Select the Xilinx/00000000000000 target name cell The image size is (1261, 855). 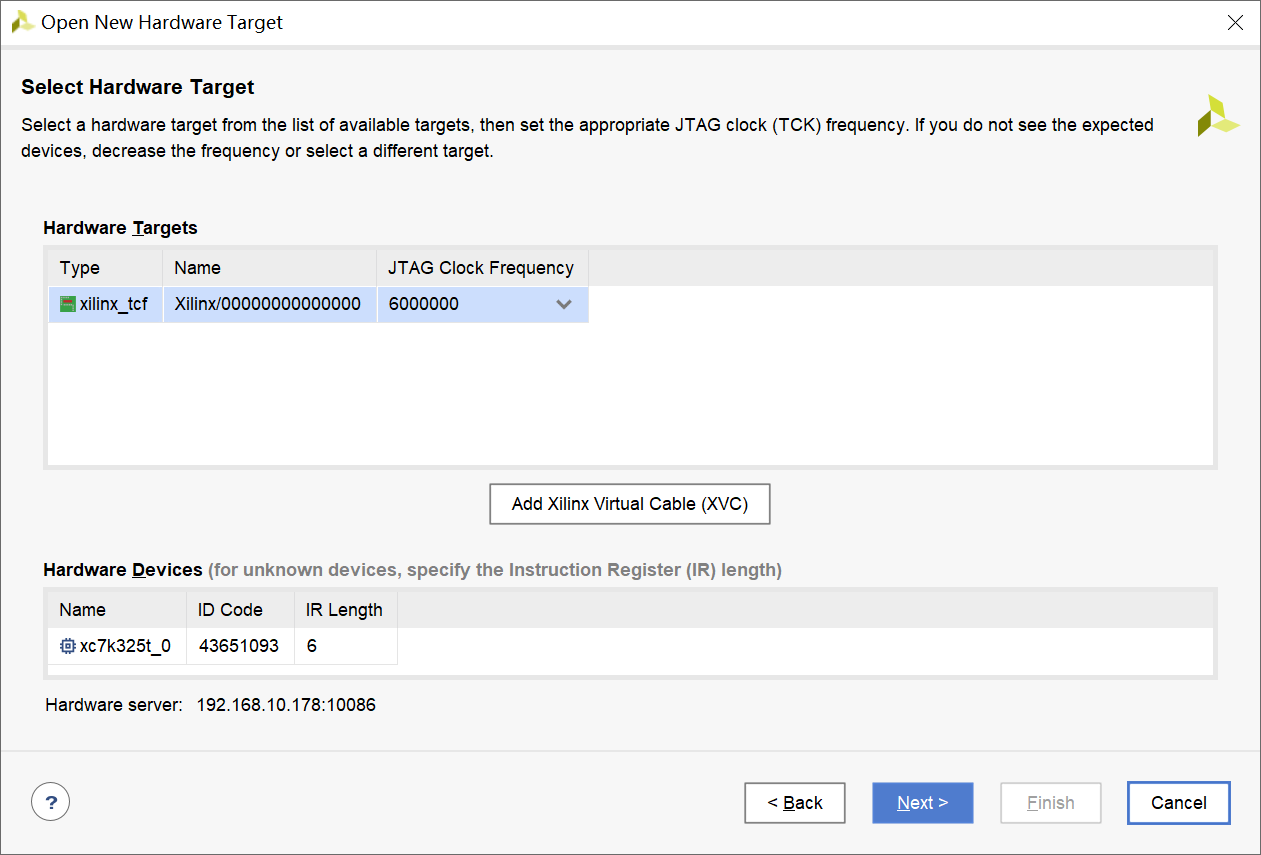[x=270, y=304]
